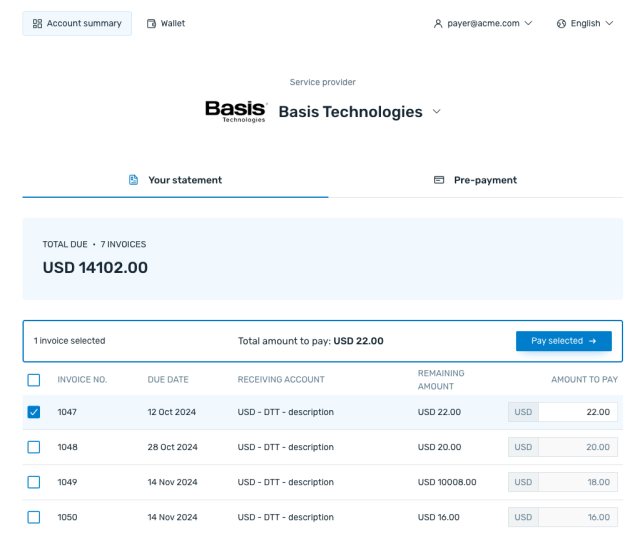
Task: Check the invoice 1048 checkbox
Action: 34,447
